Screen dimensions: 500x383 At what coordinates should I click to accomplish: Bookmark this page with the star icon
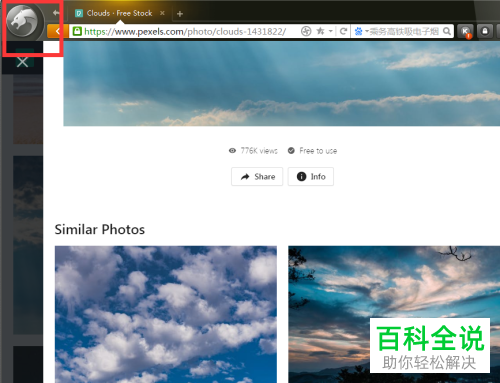(320, 31)
